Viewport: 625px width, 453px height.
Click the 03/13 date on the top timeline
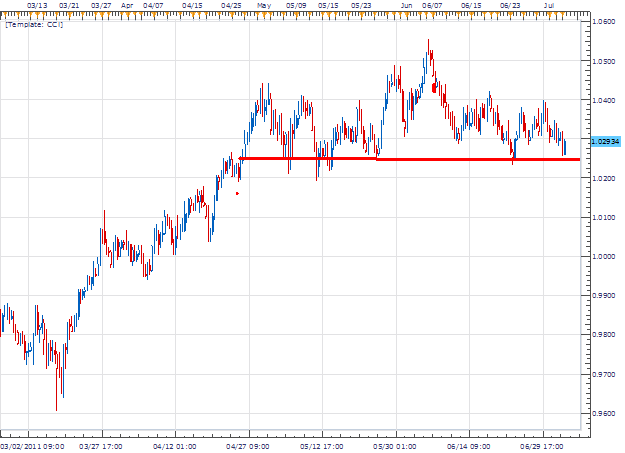click(37, 6)
